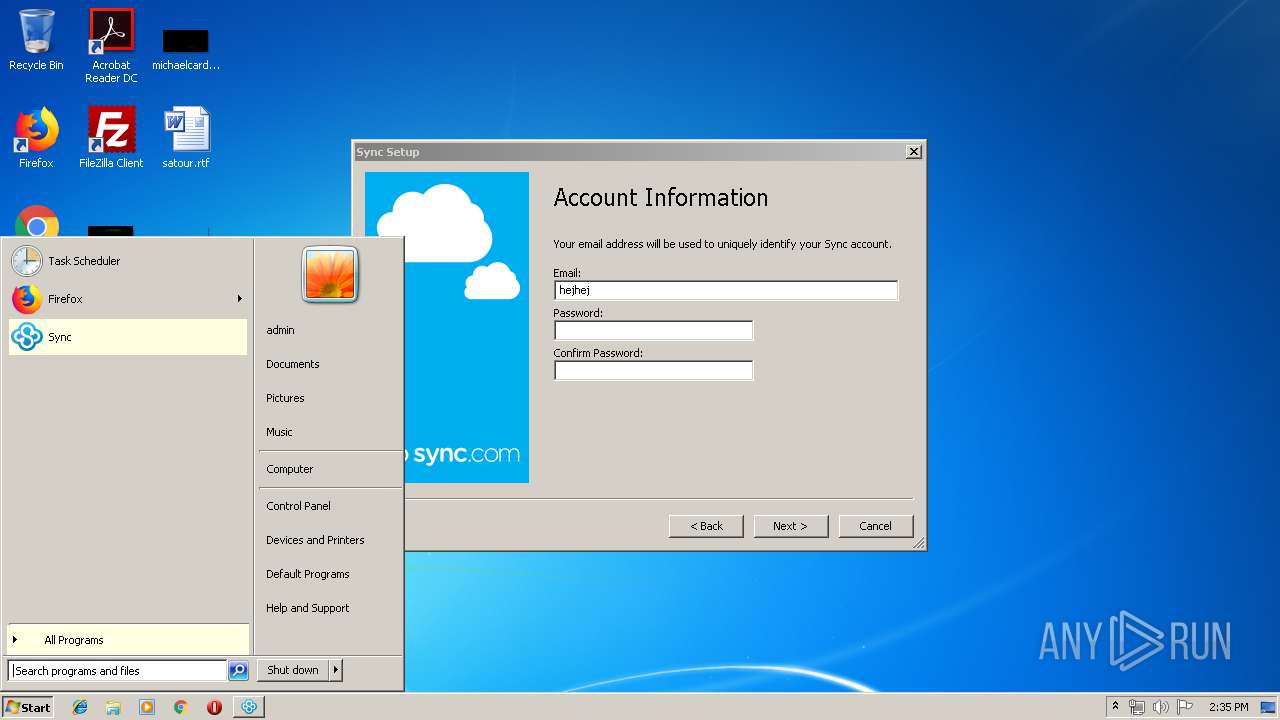1280x720 pixels.
Task: Open Opera from the taskbar
Action: [214, 707]
